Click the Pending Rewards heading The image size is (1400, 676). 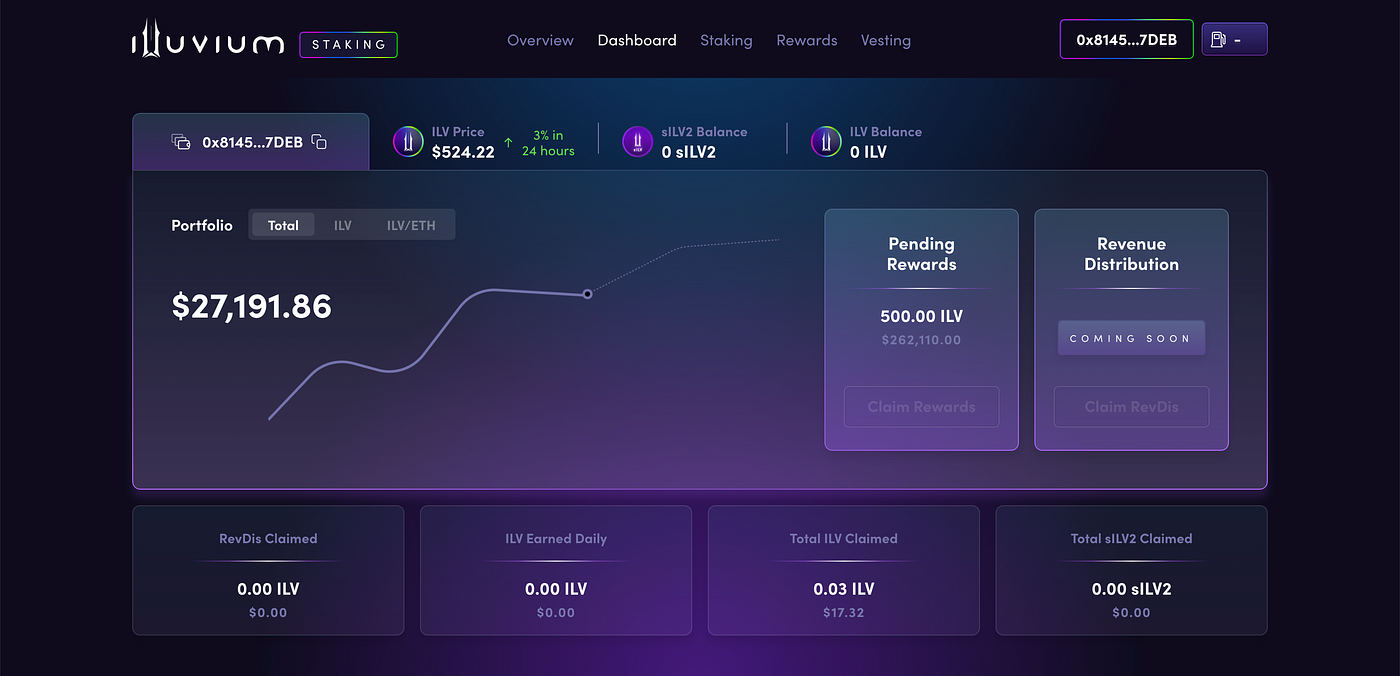tap(921, 254)
